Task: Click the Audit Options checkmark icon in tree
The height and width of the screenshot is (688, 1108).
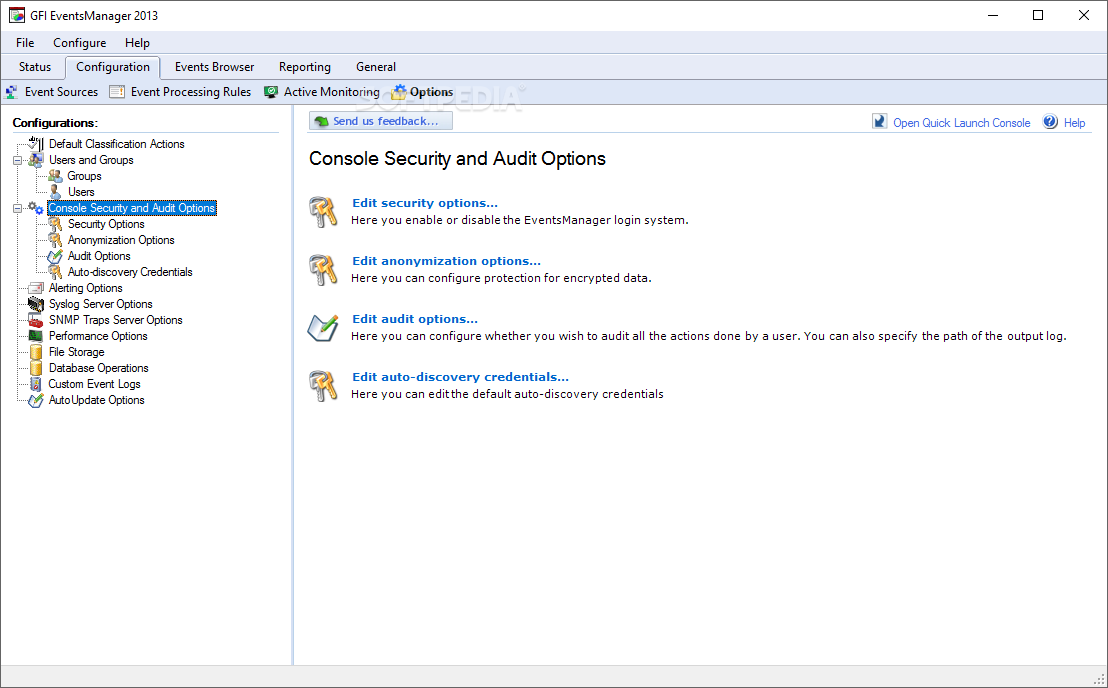Action: (x=55, y=256)
